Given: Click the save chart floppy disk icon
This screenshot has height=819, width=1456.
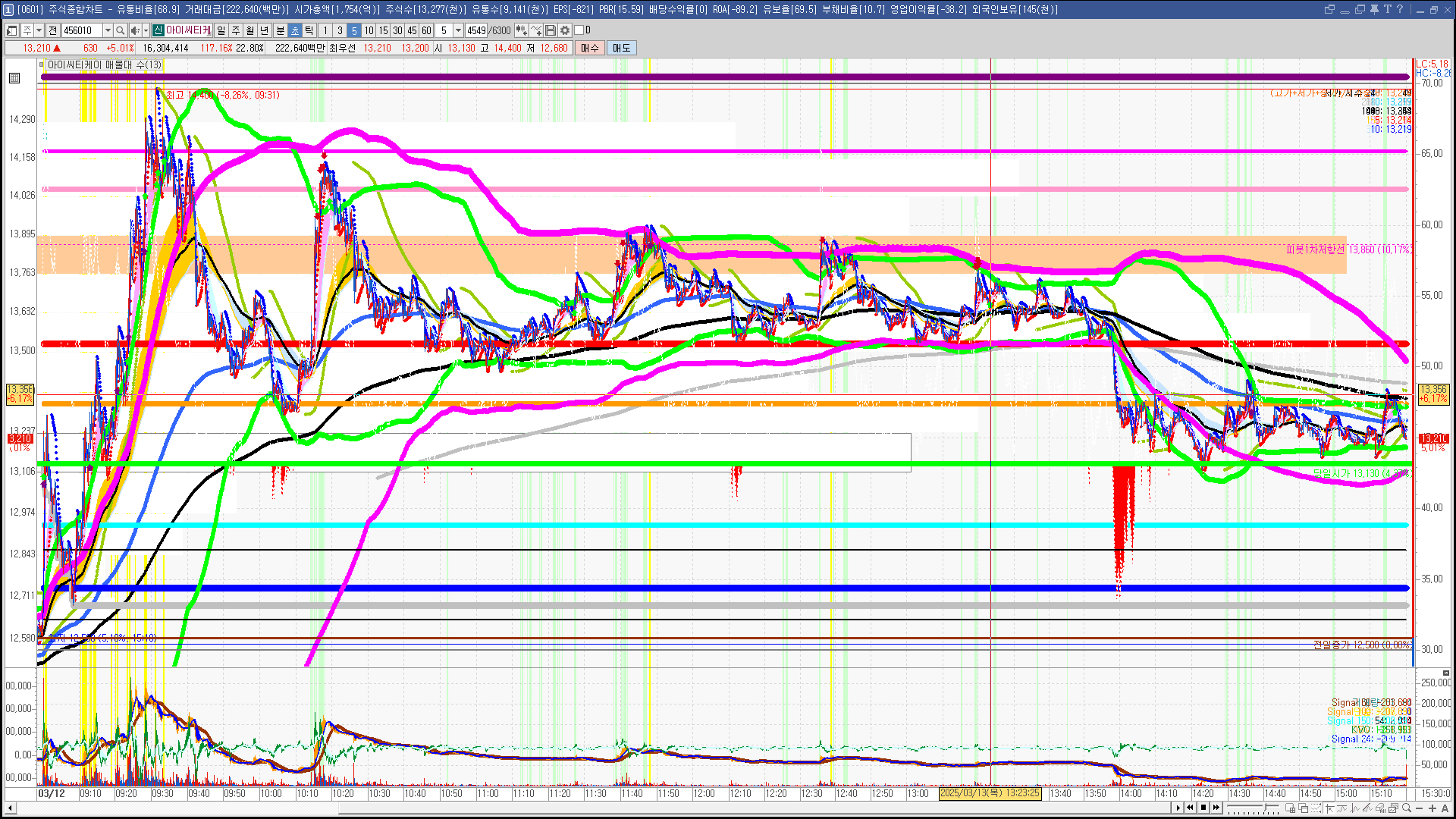Looking at the screenshot, I should tap(551, 30).
